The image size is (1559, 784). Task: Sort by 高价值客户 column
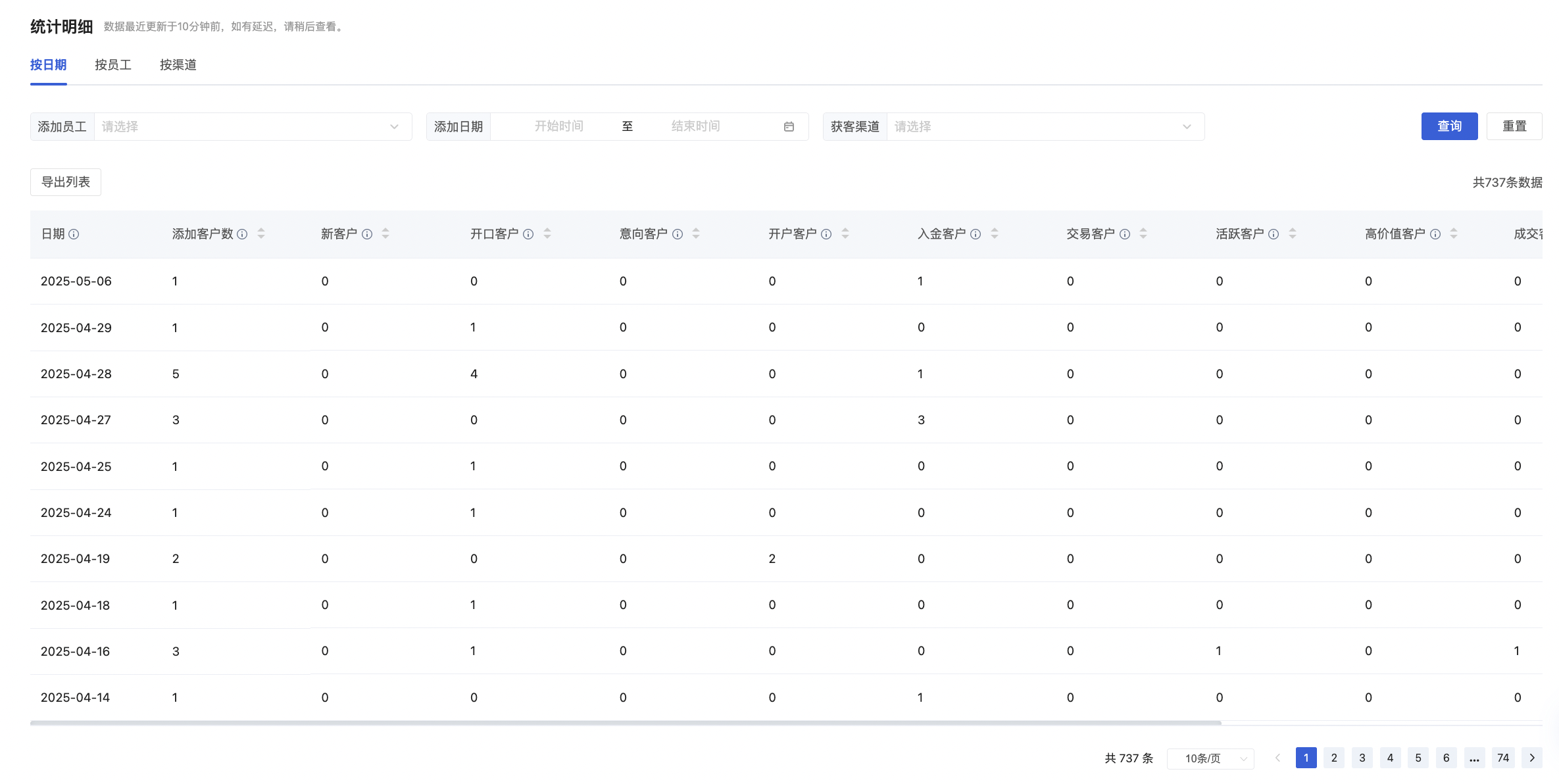click(x=1454, y=233)
